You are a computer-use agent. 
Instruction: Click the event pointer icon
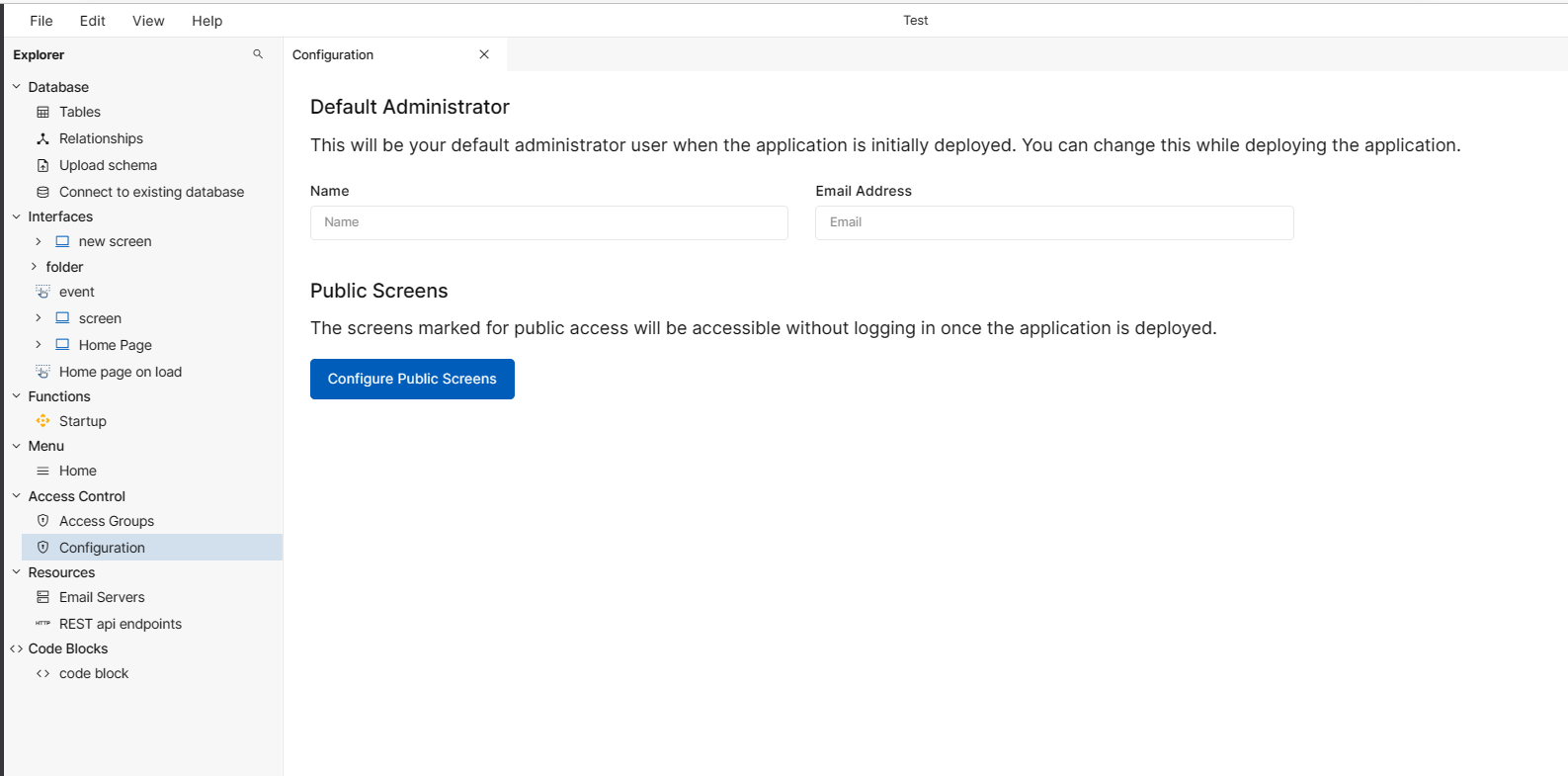(x=42, y=292)
